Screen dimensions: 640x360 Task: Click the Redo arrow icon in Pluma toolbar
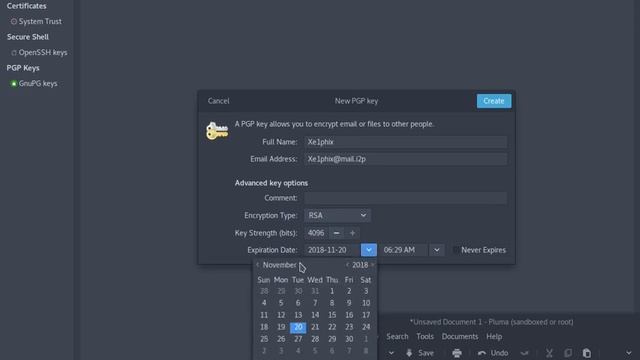tap(524, 353)
